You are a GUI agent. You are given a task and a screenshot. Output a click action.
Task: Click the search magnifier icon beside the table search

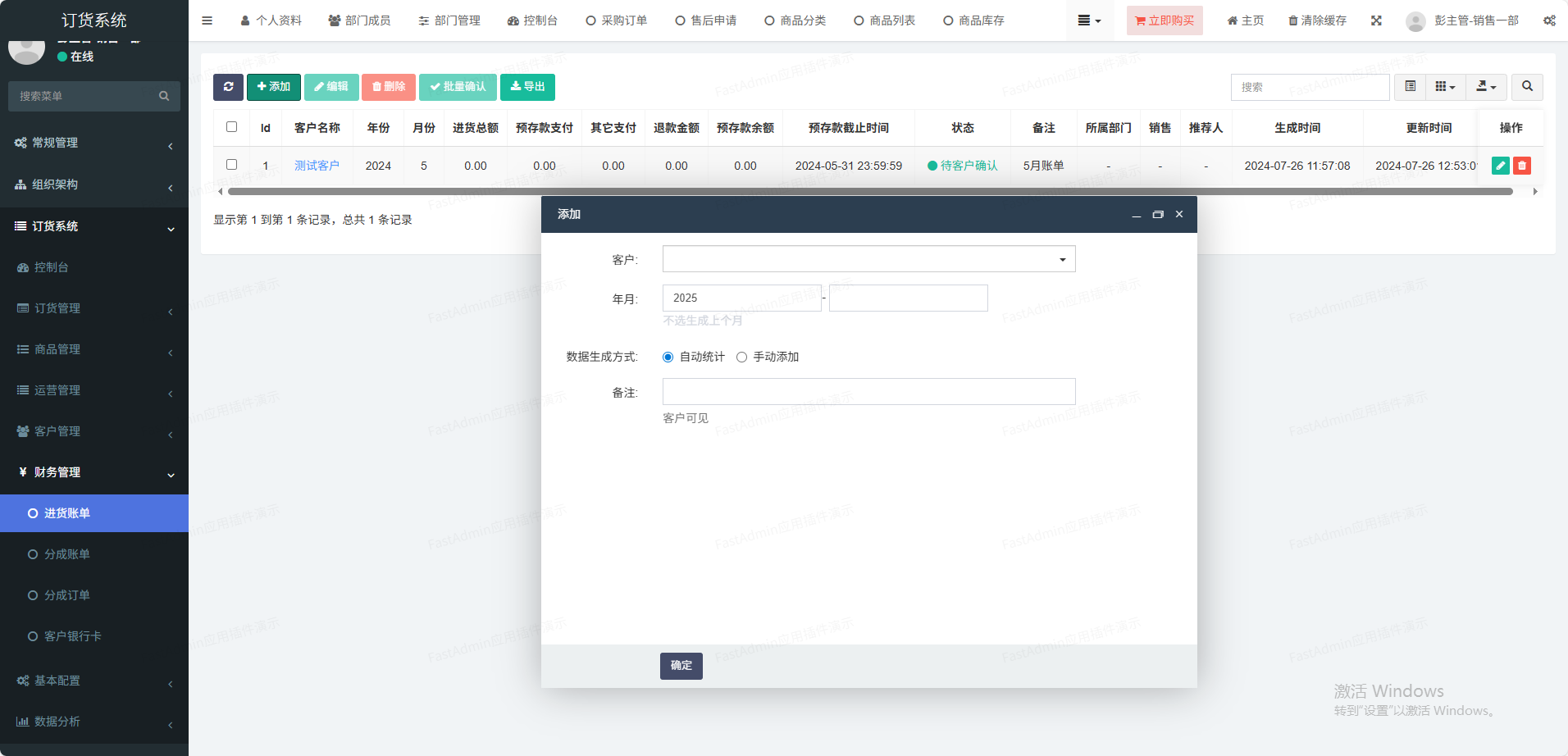pyautogui.click(x=1526, y=87)
